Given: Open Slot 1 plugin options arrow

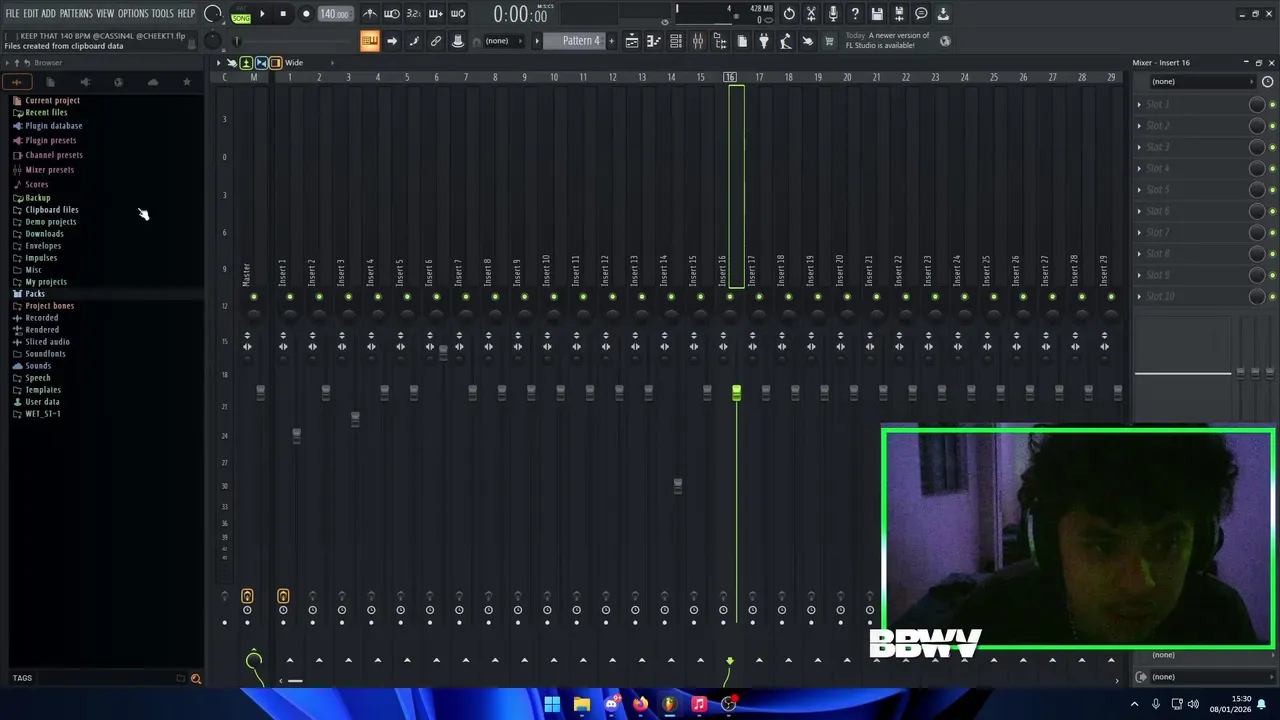Looking at the screenshot, I should [x=1139, y=104].
